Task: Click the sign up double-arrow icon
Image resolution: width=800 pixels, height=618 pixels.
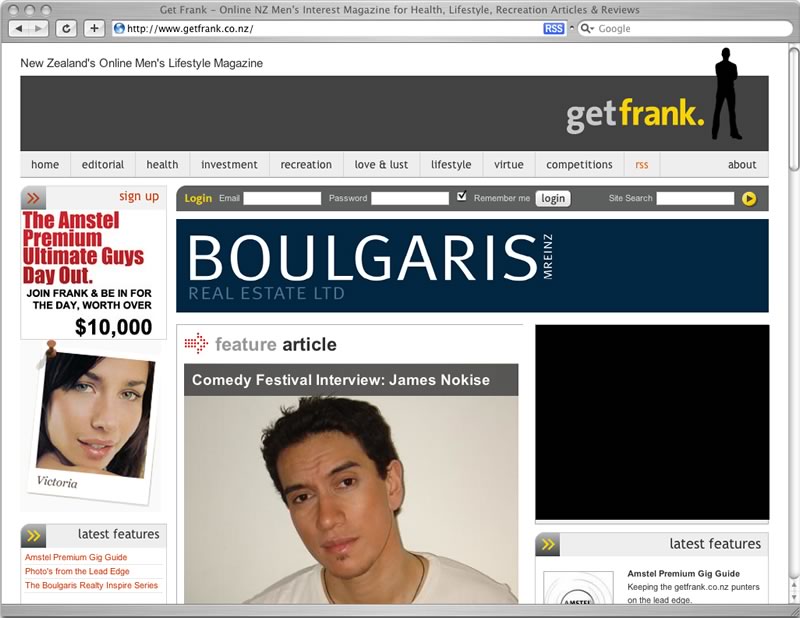Action: [x=33, y=198]
